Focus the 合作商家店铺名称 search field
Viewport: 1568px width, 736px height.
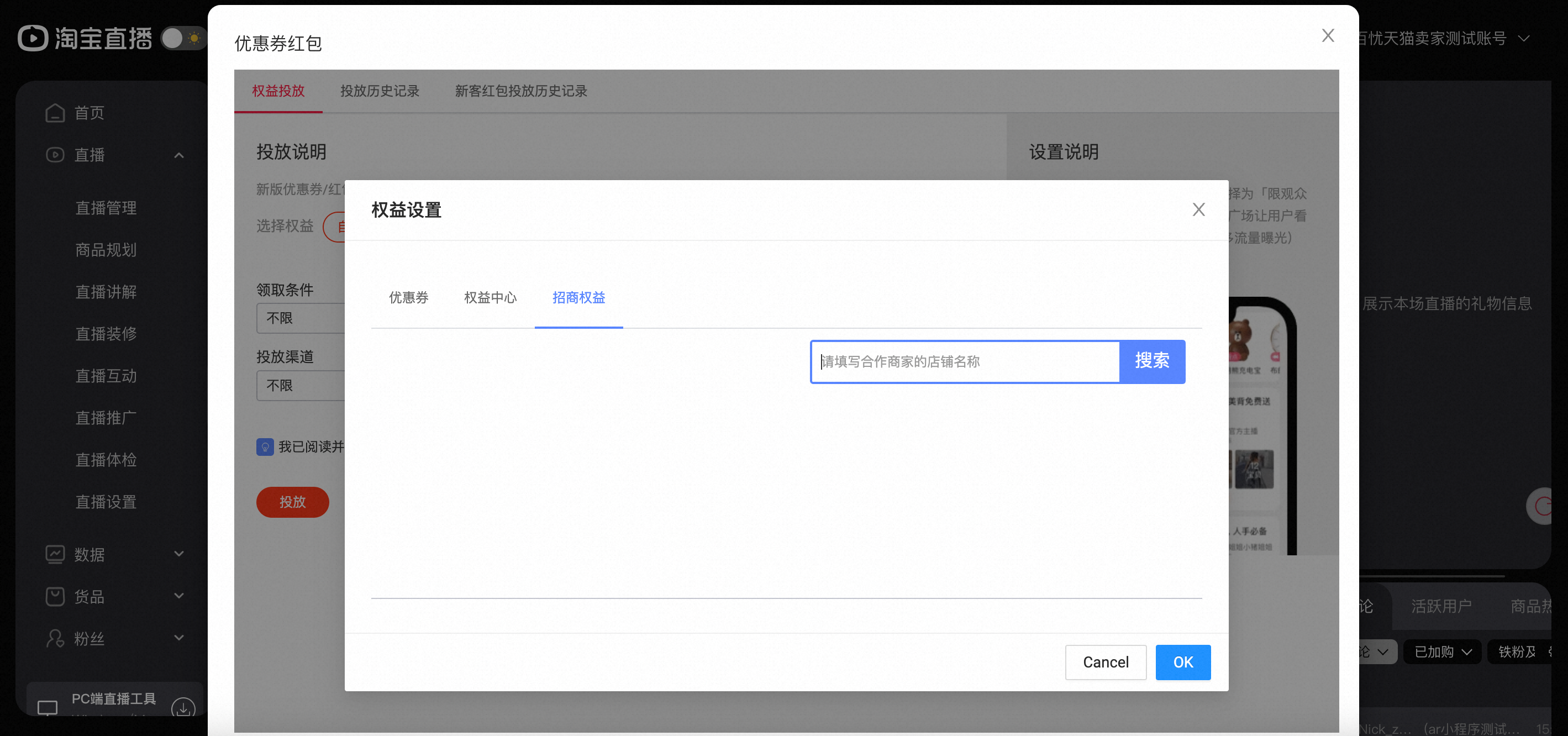click(x=965, y=361)
